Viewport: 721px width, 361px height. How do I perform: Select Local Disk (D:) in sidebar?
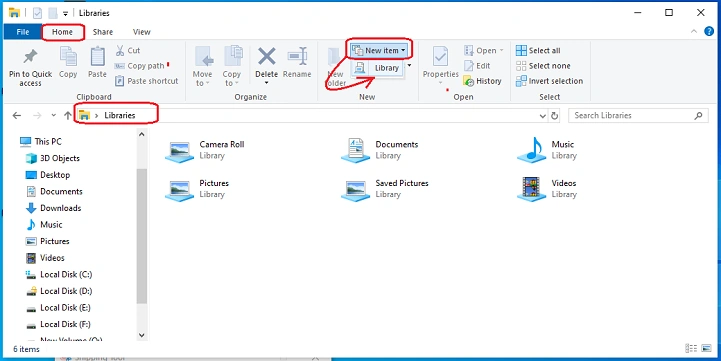tap(59, 291)
